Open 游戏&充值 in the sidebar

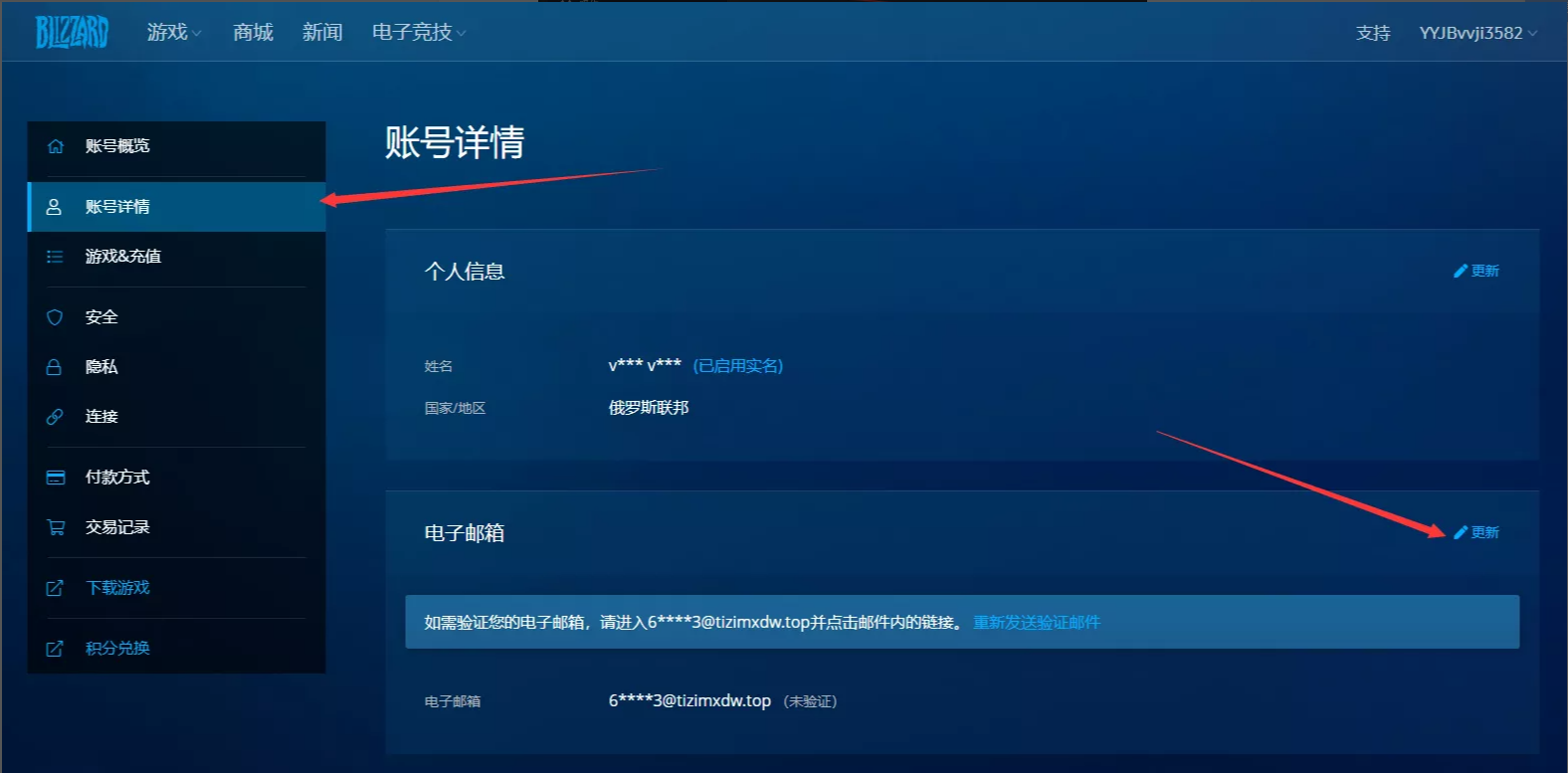[x=176, y=257]
